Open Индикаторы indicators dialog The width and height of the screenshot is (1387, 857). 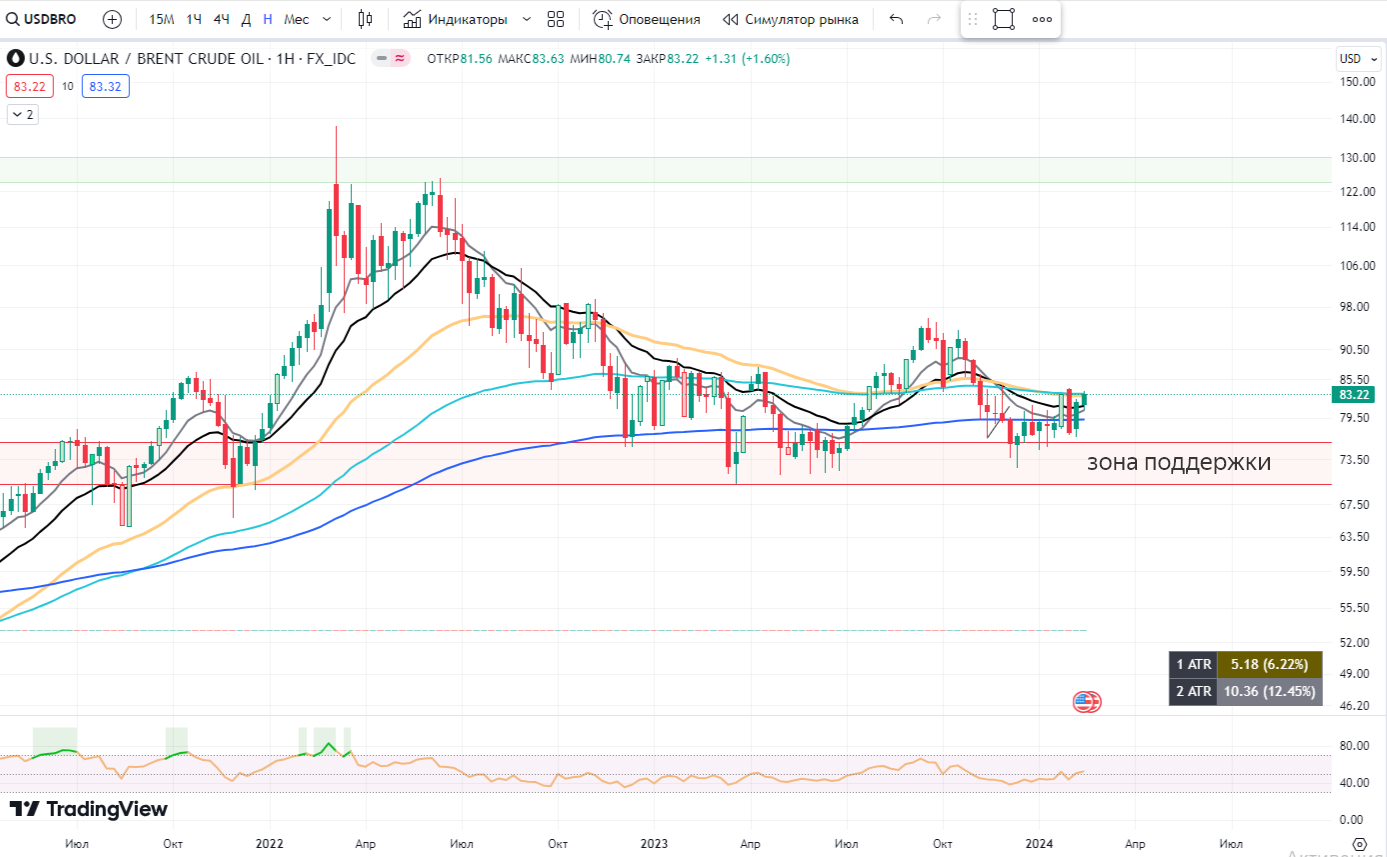click(455, 19)
